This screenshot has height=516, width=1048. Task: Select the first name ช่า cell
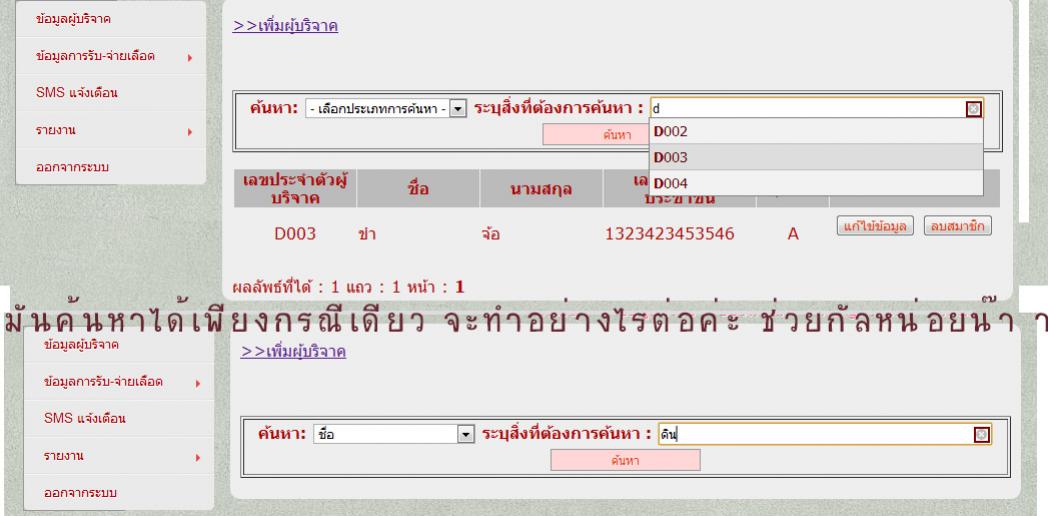point(367,234)
